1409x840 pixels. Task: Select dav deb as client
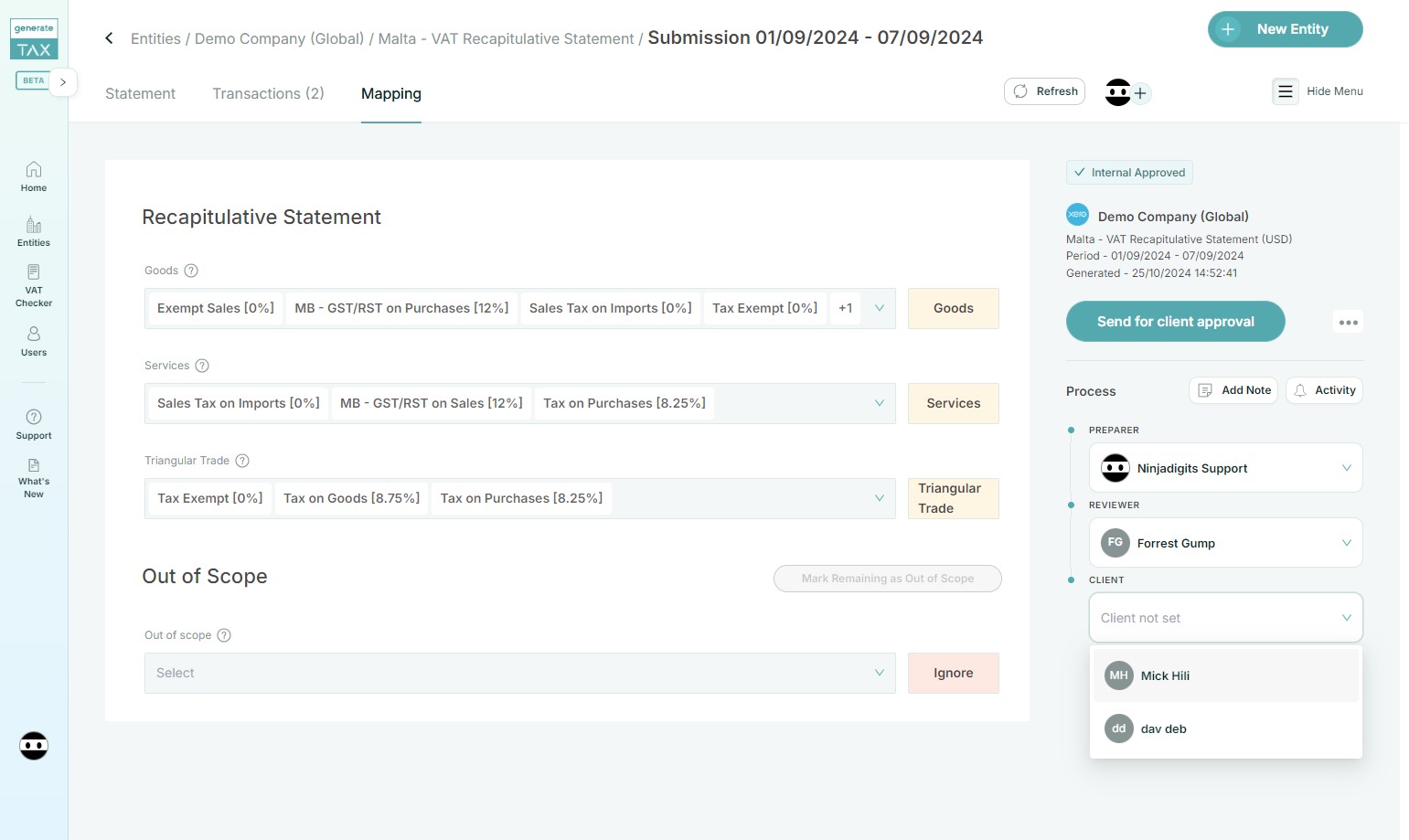1225,728
